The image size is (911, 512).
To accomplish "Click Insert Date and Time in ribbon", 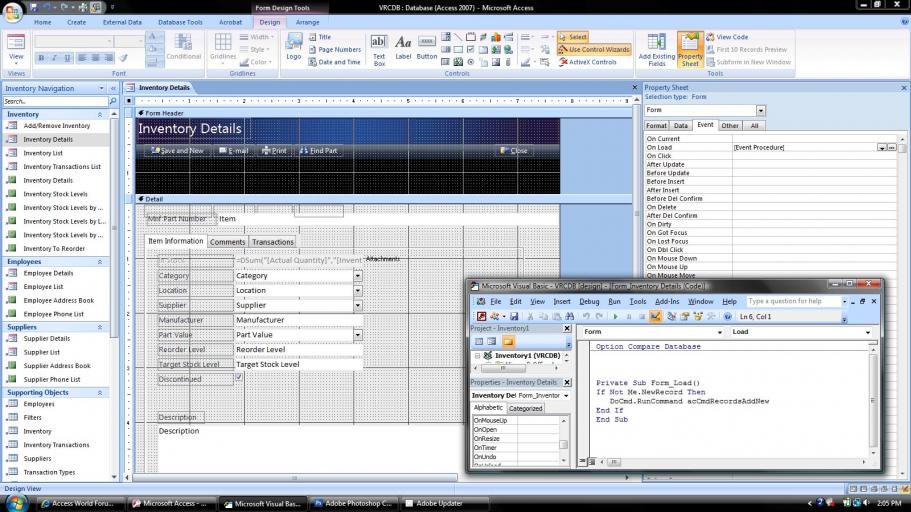I will click(334, 62).
